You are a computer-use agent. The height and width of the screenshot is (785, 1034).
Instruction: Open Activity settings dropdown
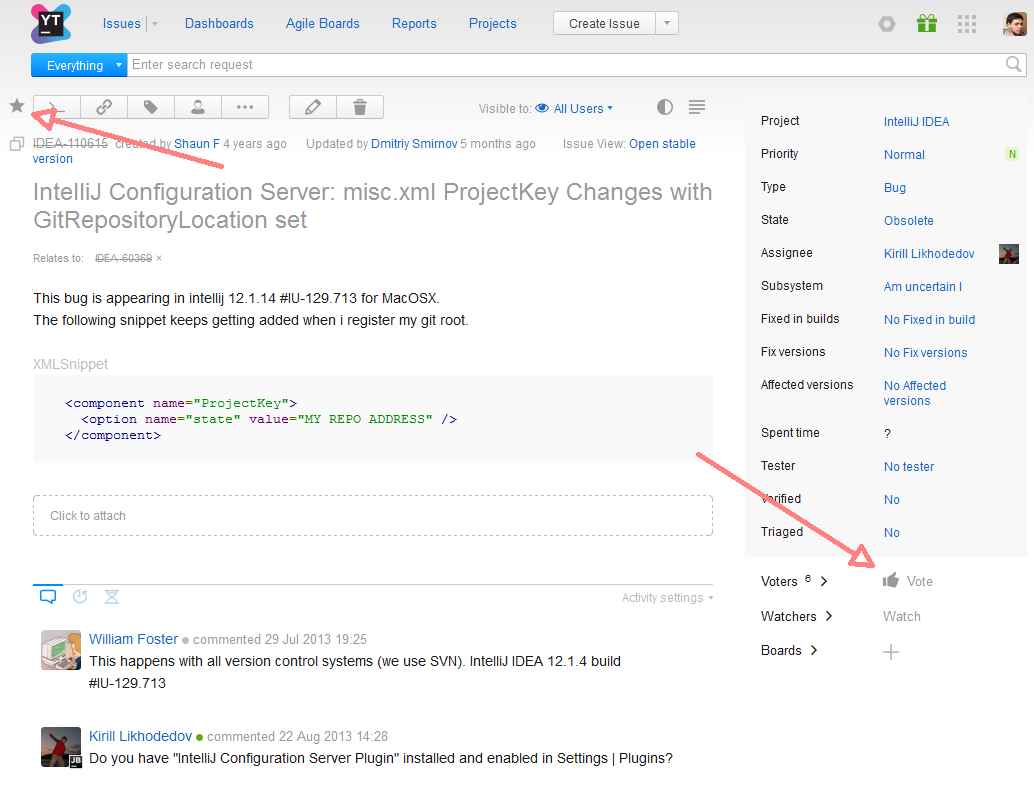667,598
